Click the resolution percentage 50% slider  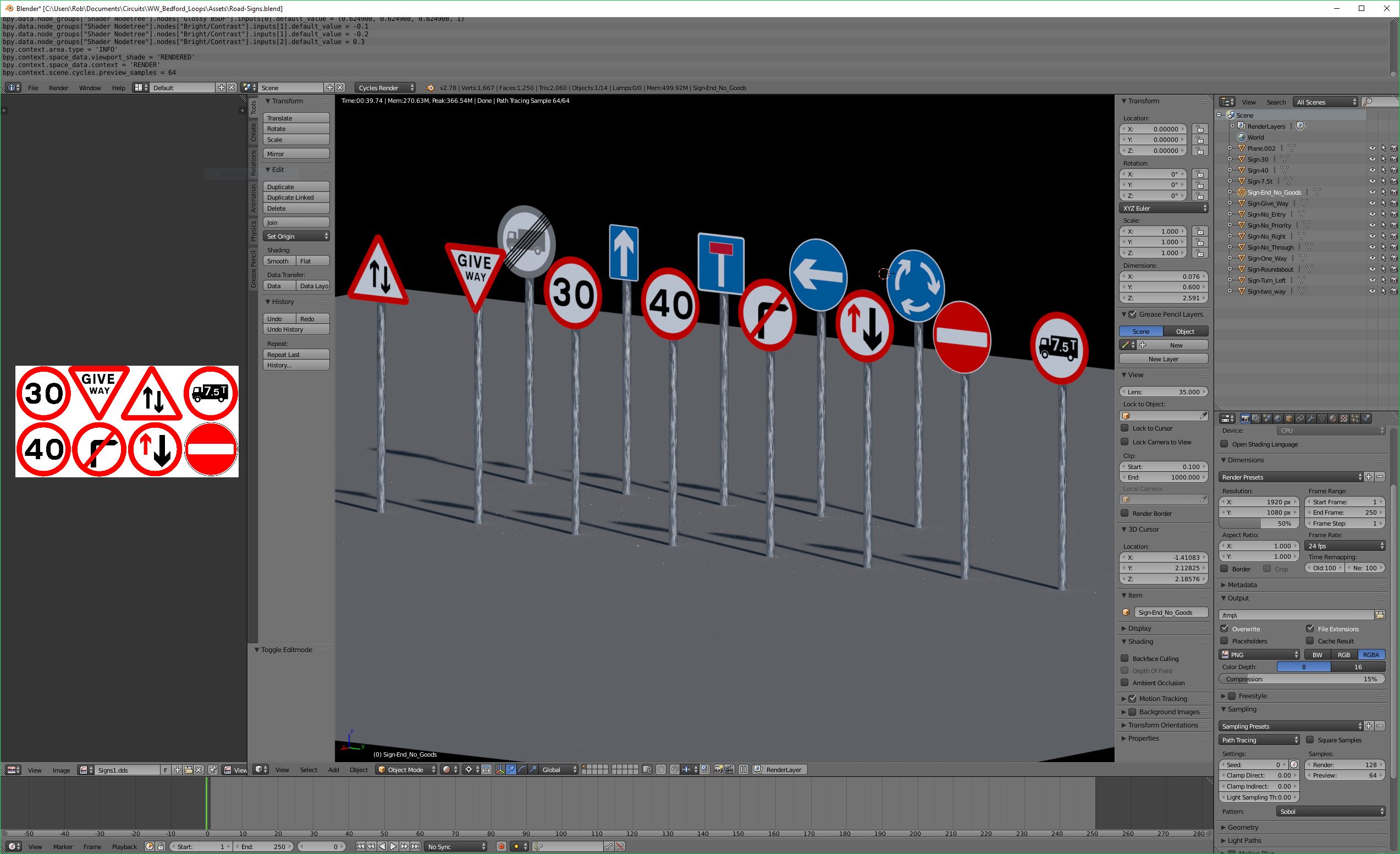[1259, 524]
